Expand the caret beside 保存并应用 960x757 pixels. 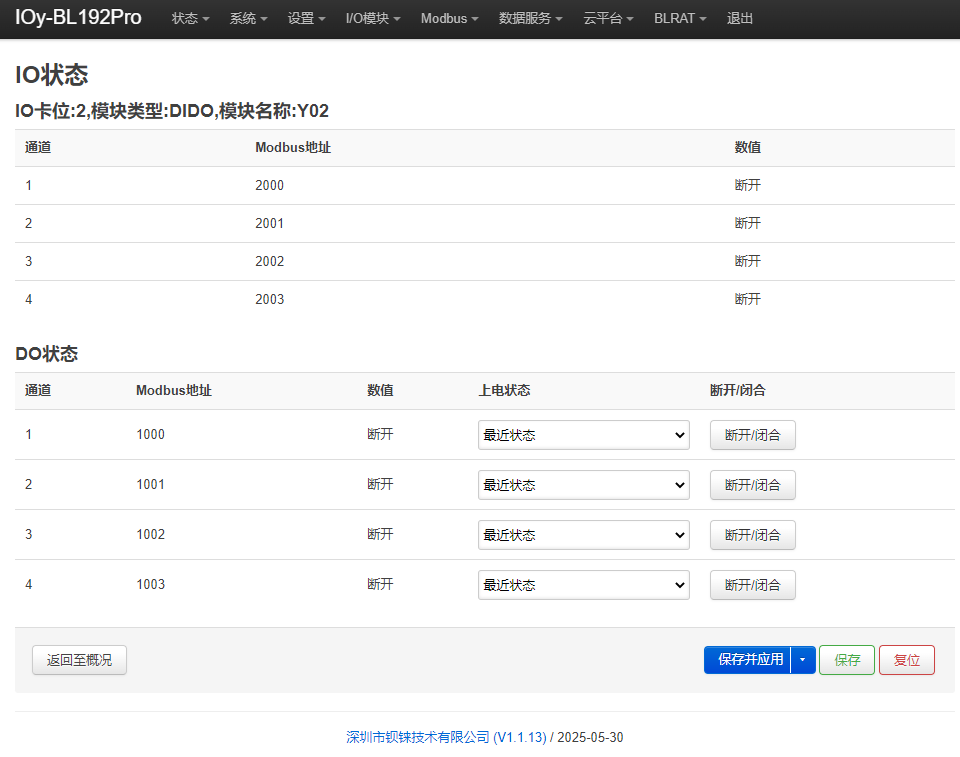803,660
